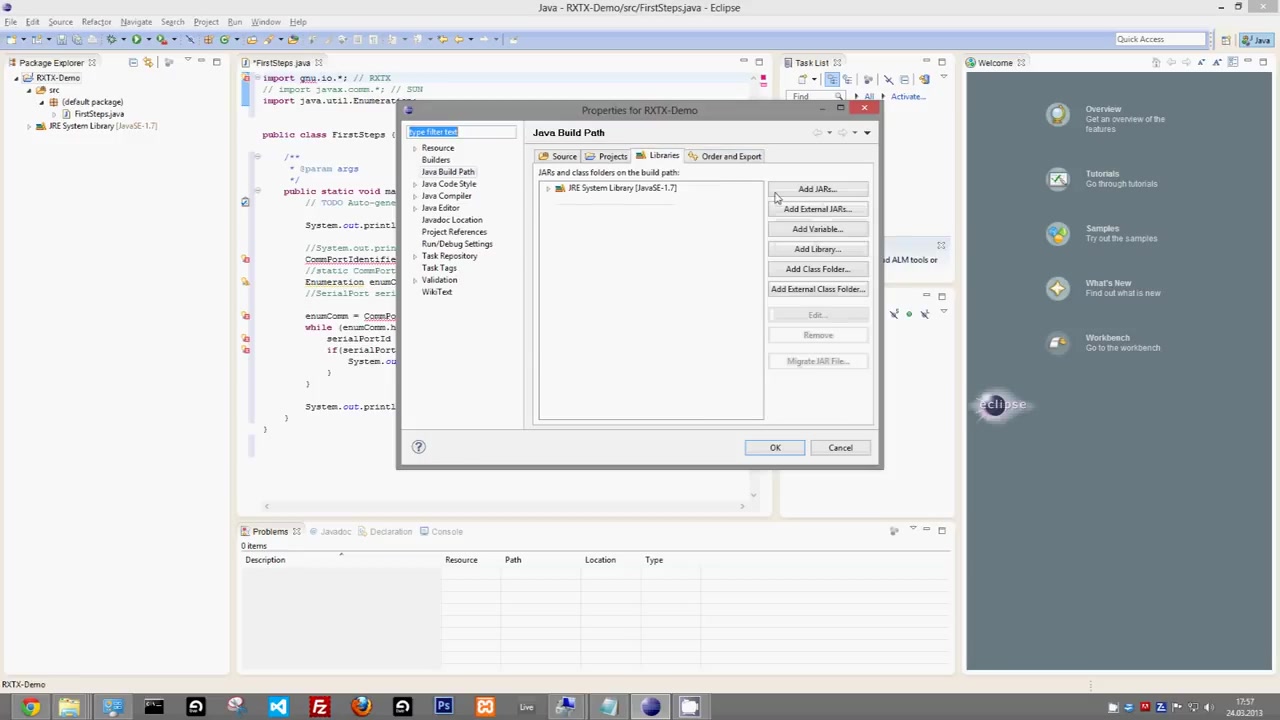The height and width of the screenshot is (720, 1280).
Task: Open the command prompt taskbar icon
Action: [x=153, y=707]
